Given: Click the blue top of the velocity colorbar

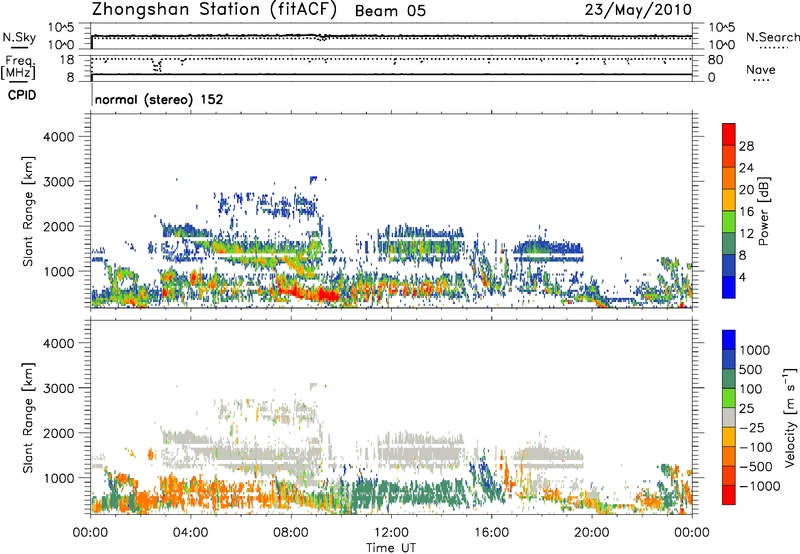Looking at the screenshot, I should 729,340.
